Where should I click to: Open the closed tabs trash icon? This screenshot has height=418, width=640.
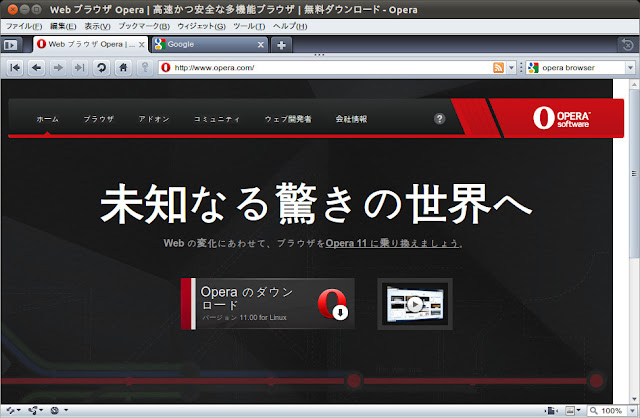628,44
